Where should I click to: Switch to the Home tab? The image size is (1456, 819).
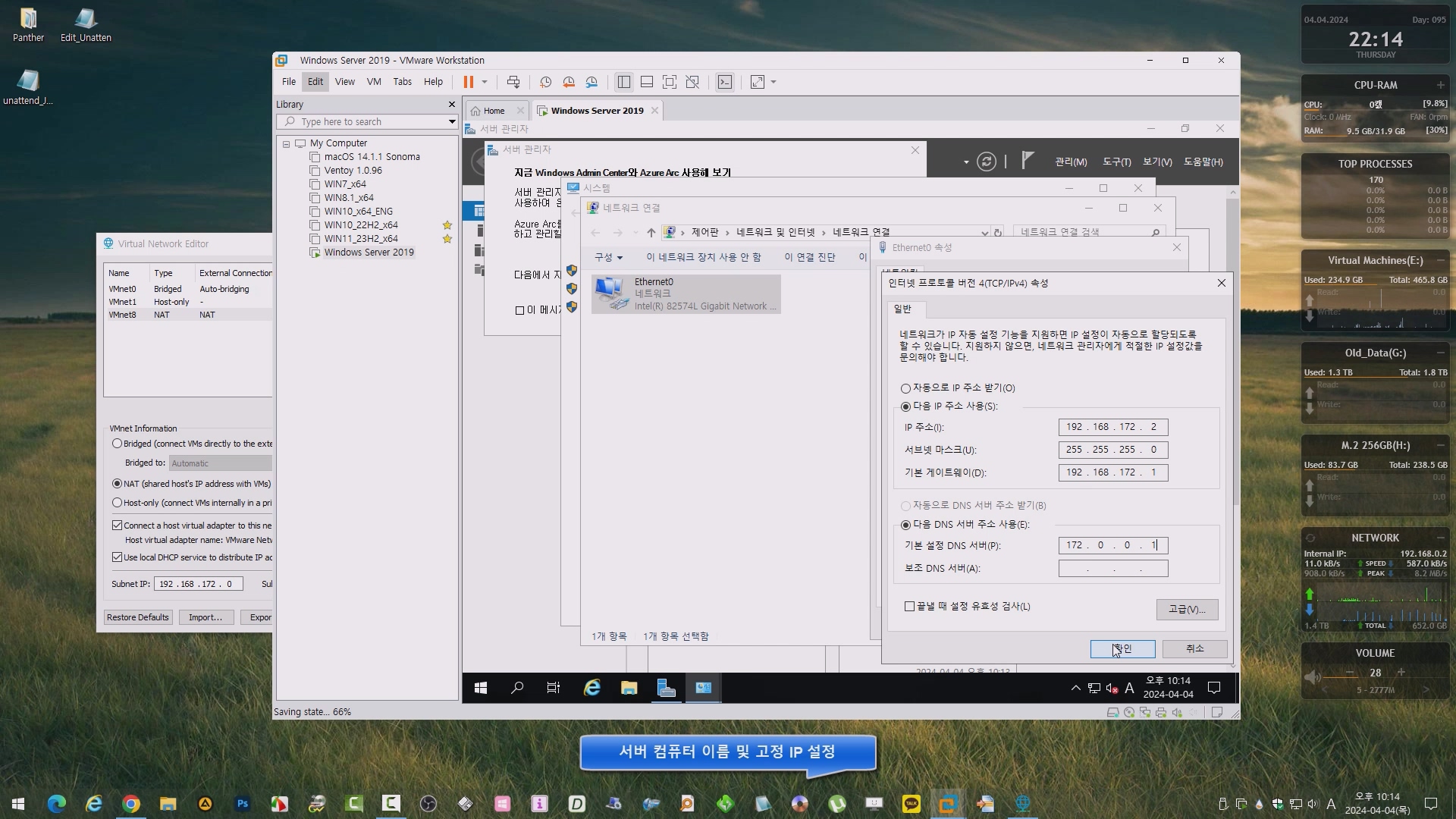tap(494, 111)
